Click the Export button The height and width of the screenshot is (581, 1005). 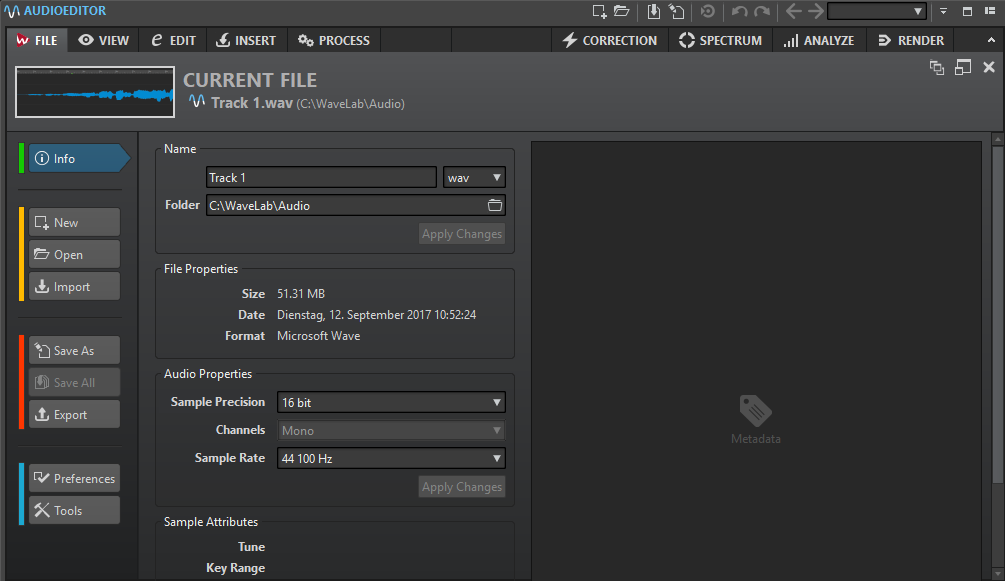pyautogui.click(x=74, y=415)
